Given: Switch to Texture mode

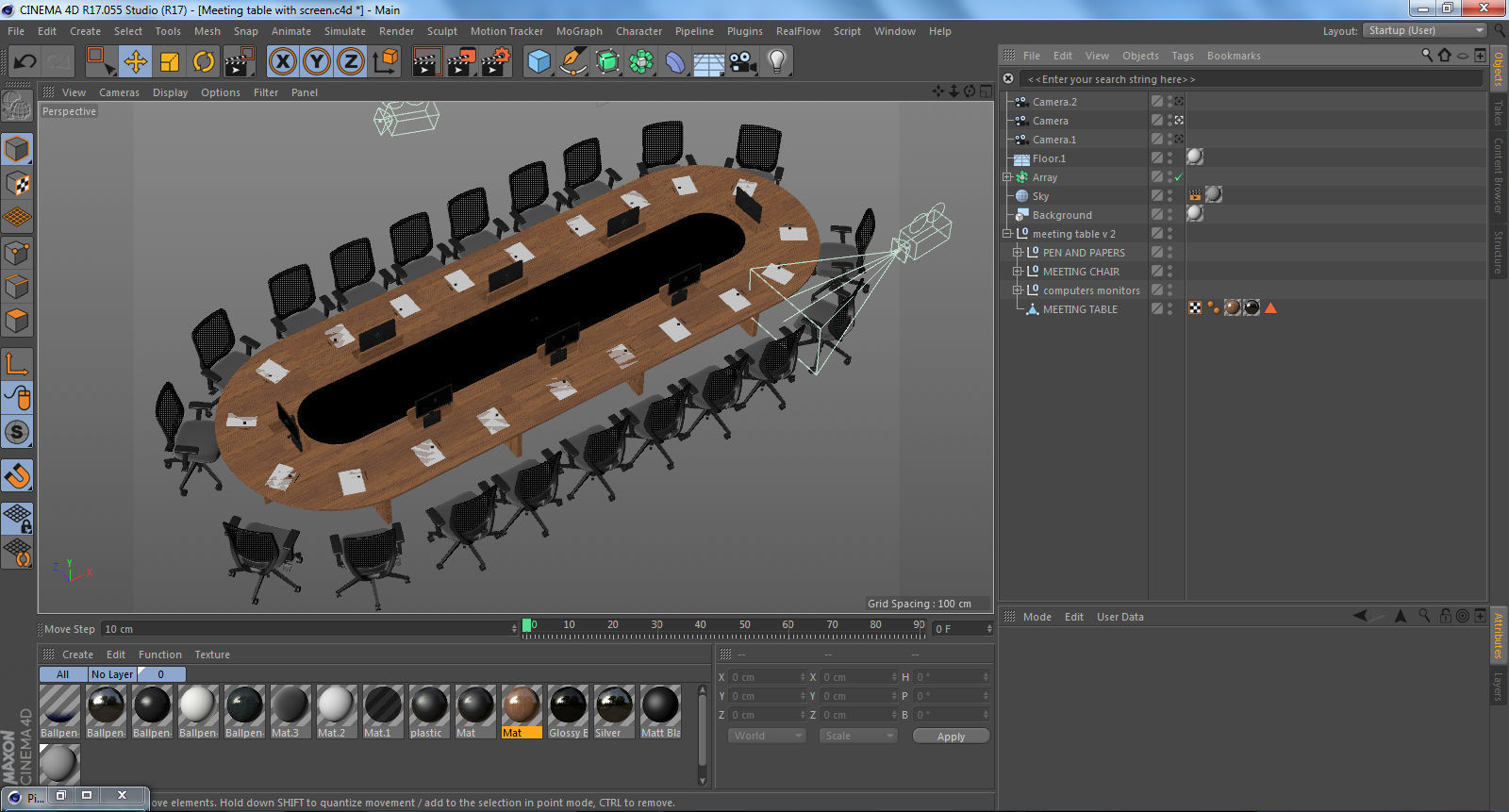Looking at the screenshot, I should coord(17,183).
